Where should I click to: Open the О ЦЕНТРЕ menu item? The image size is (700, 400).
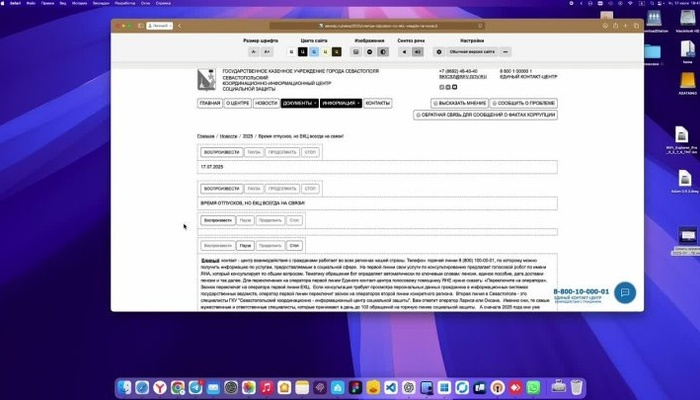(238, 103)
